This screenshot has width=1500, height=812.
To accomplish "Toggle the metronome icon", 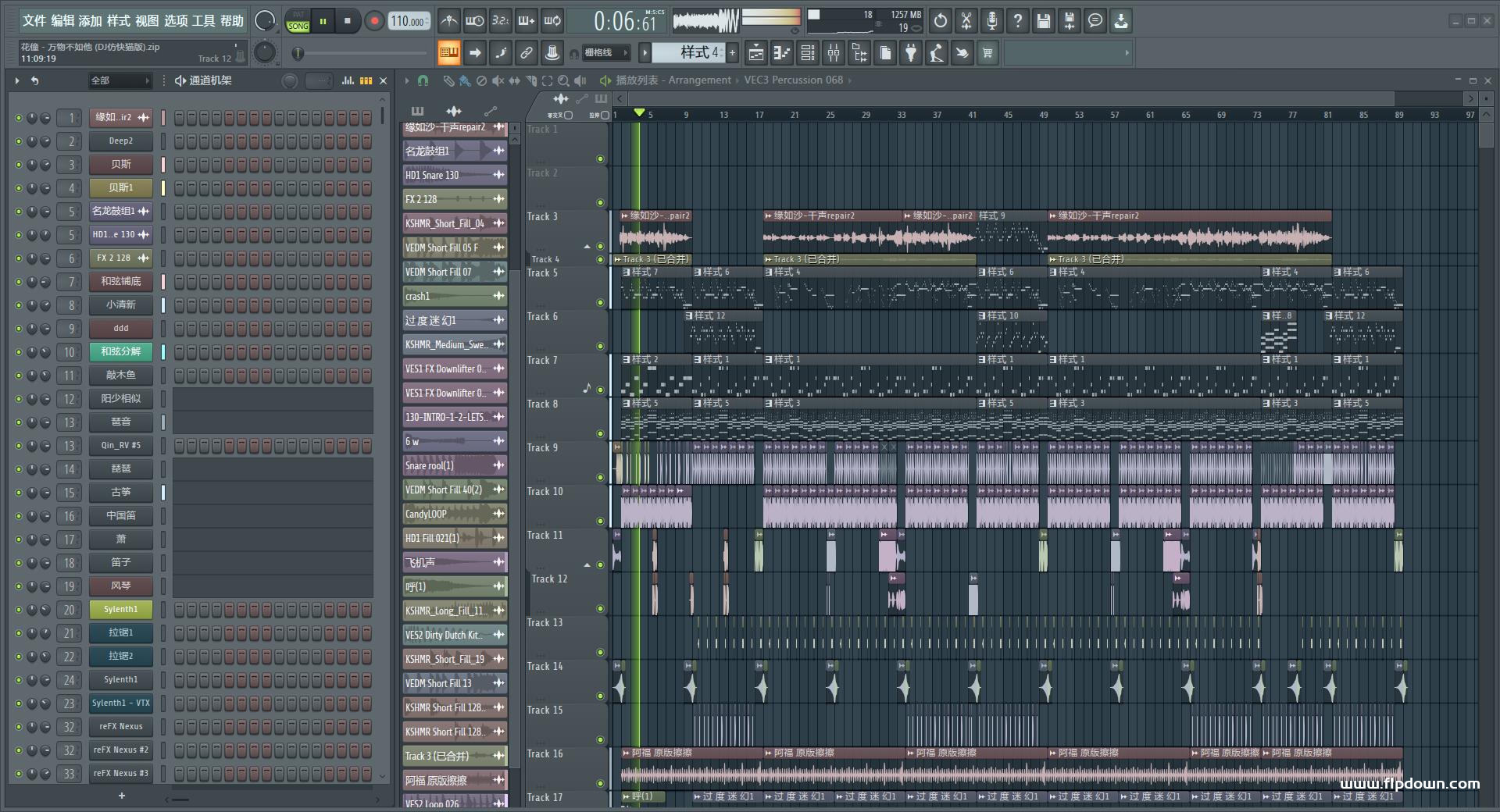I will [x=448, y=21].
